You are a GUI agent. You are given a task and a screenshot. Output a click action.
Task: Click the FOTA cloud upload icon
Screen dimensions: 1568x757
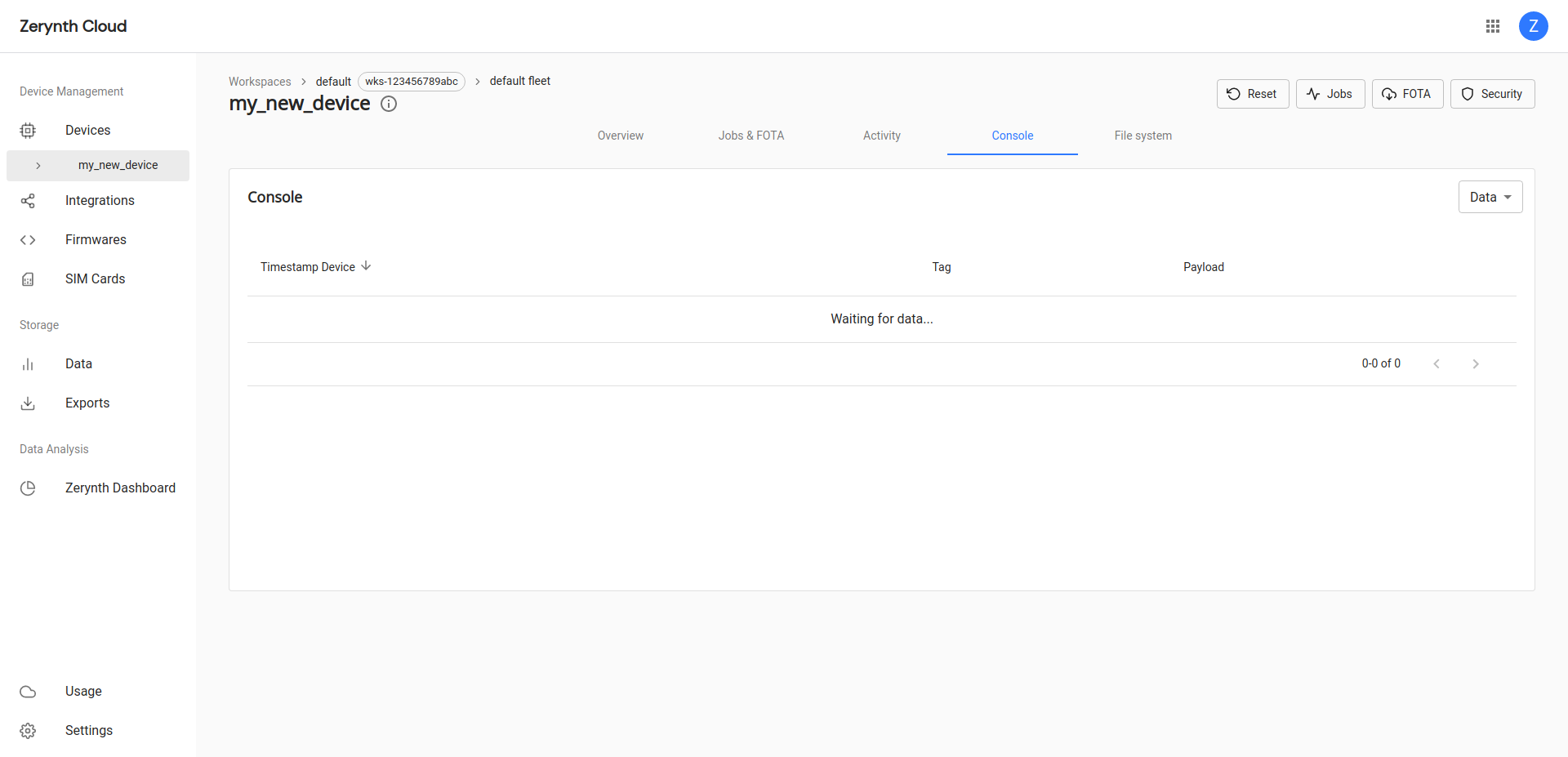point(1389,94)
